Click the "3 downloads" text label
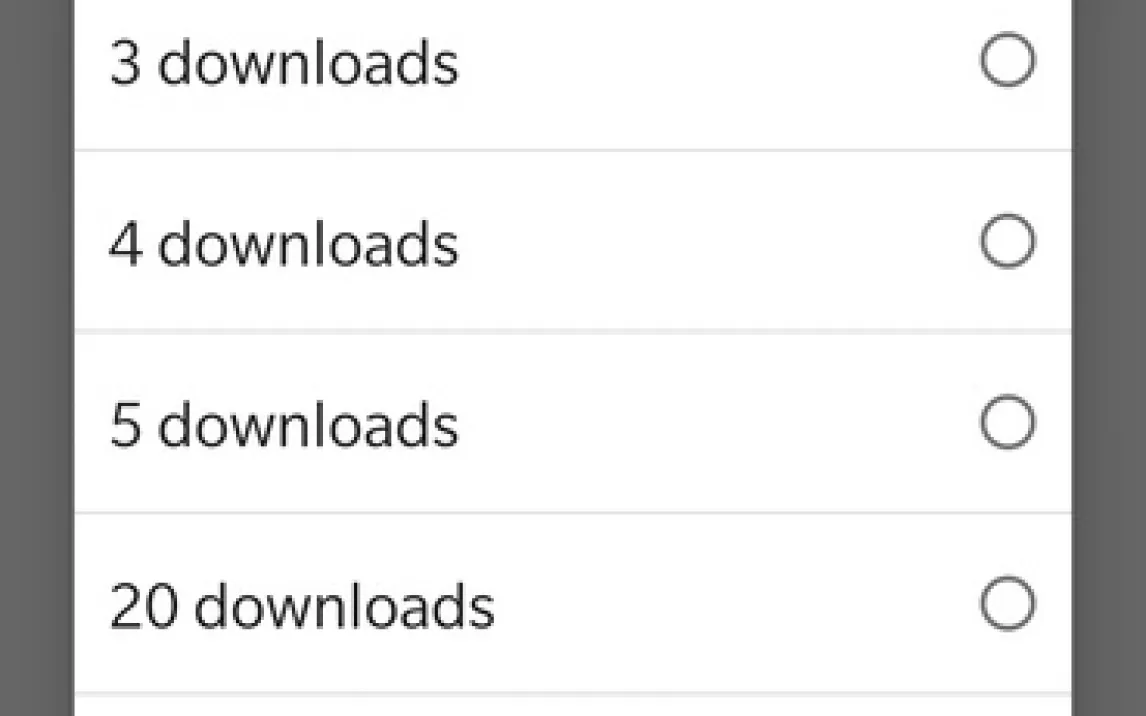Image resolution: width=1146 pixels, height=716 pixels. coord(284,63)
